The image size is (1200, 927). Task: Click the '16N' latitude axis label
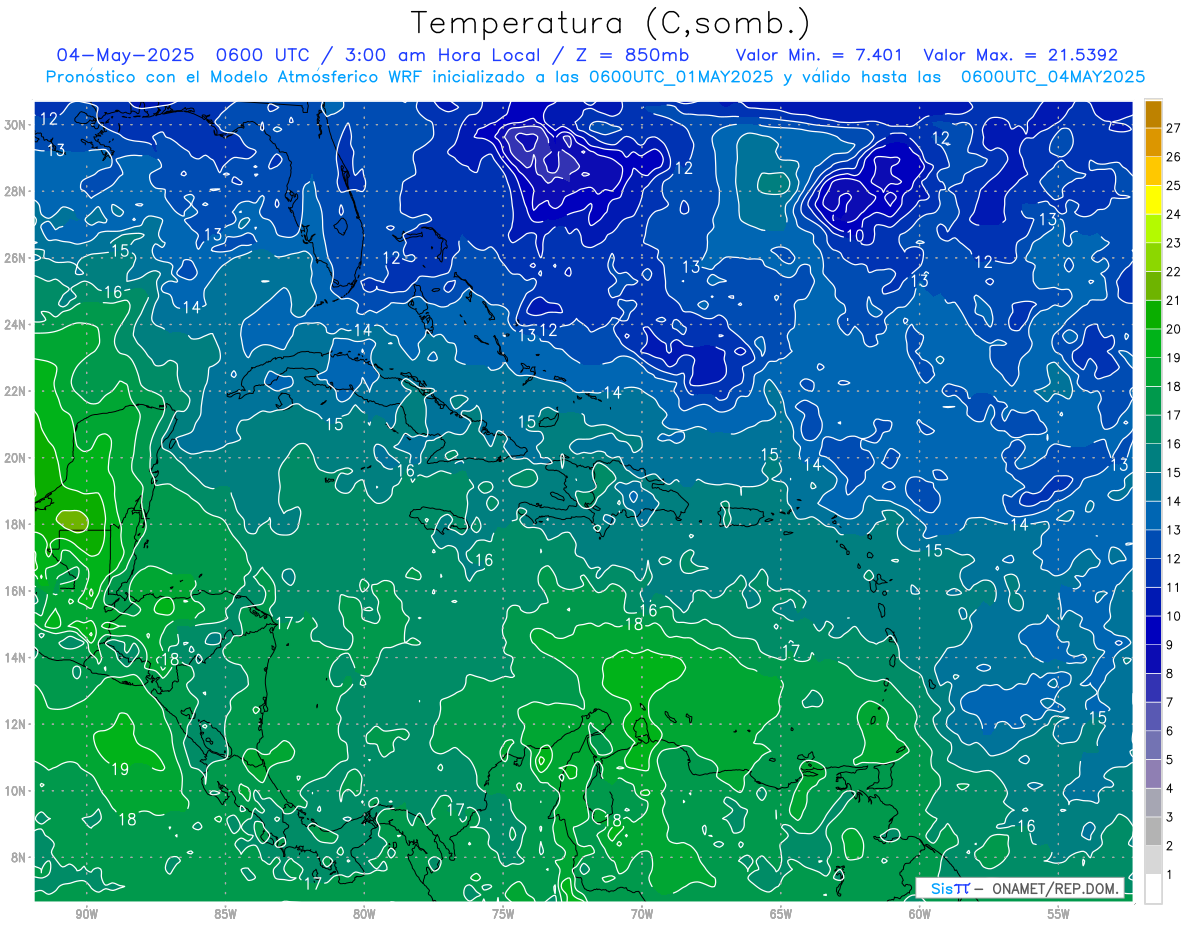click(x=15, y=591)
